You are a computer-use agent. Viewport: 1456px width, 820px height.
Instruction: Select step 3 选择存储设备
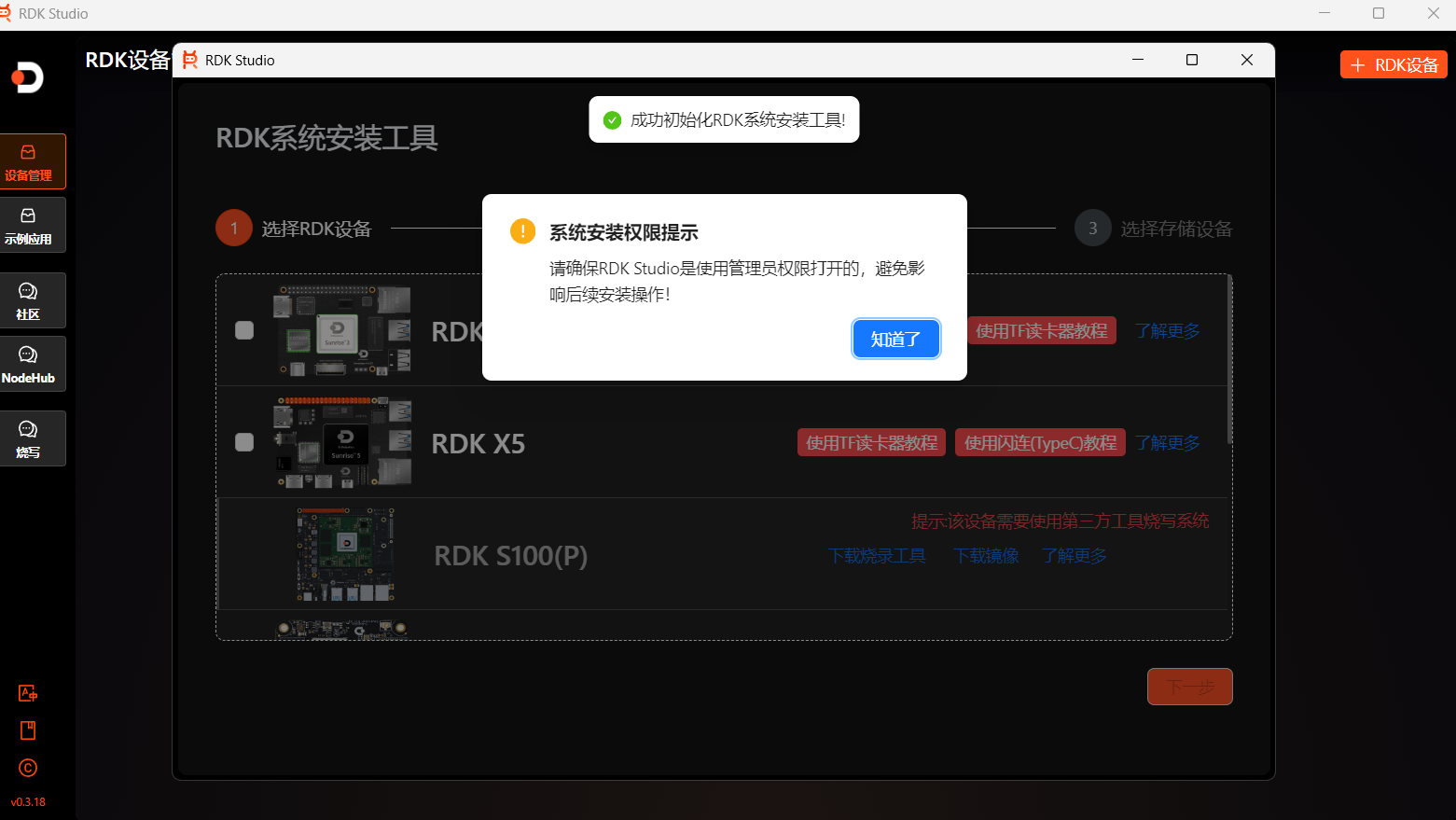[x=1154, y=229]
